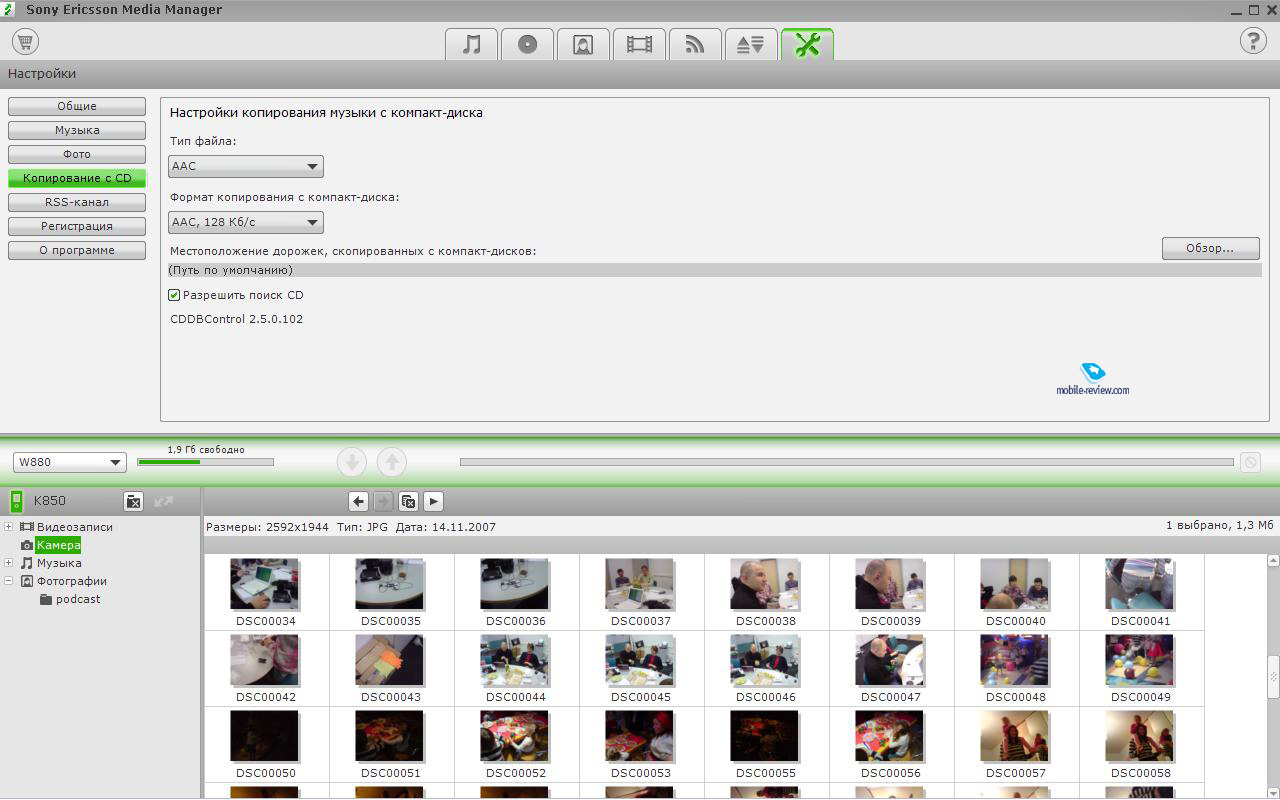This screenshot has width=1280, height=800.
Task: Select the Копирование с CD section
Action: (77, 178)
